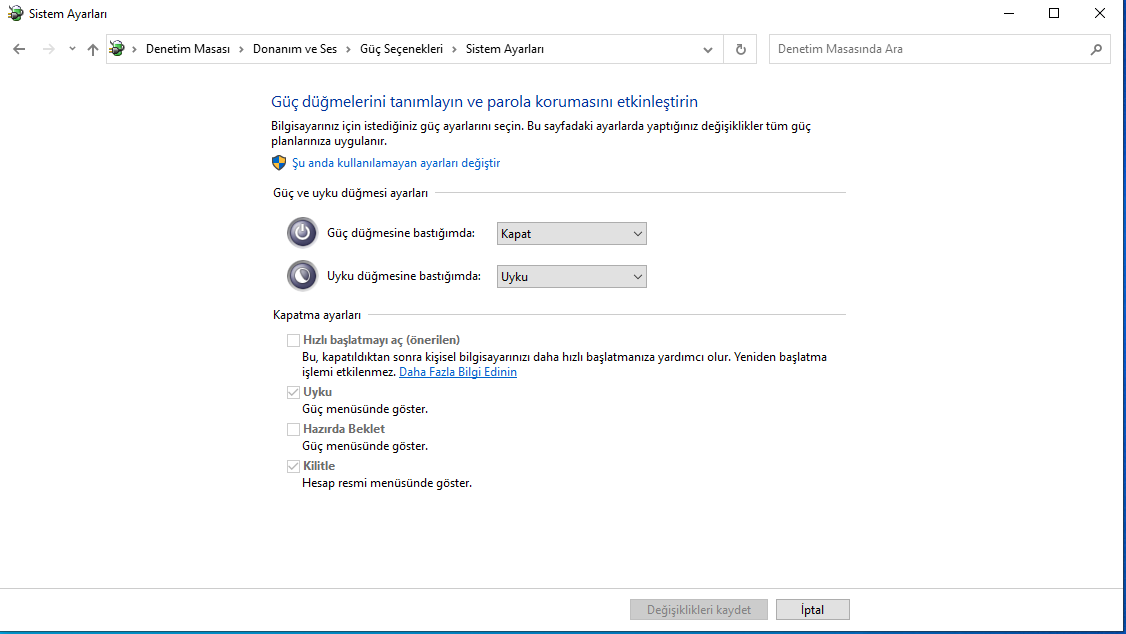Go up one level with the Up arrow

(x=93, y=49)
